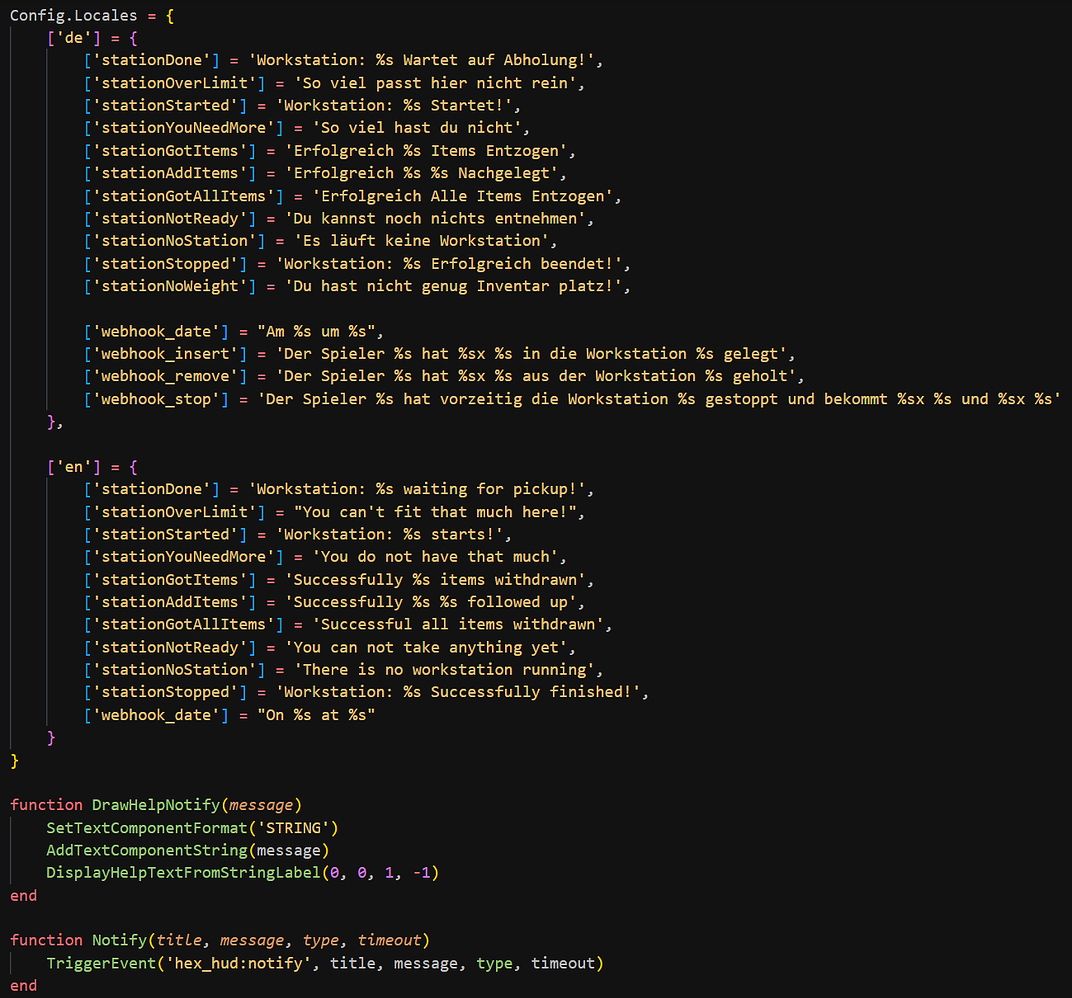Click the Config.Locales identifier on the first line

69,15
